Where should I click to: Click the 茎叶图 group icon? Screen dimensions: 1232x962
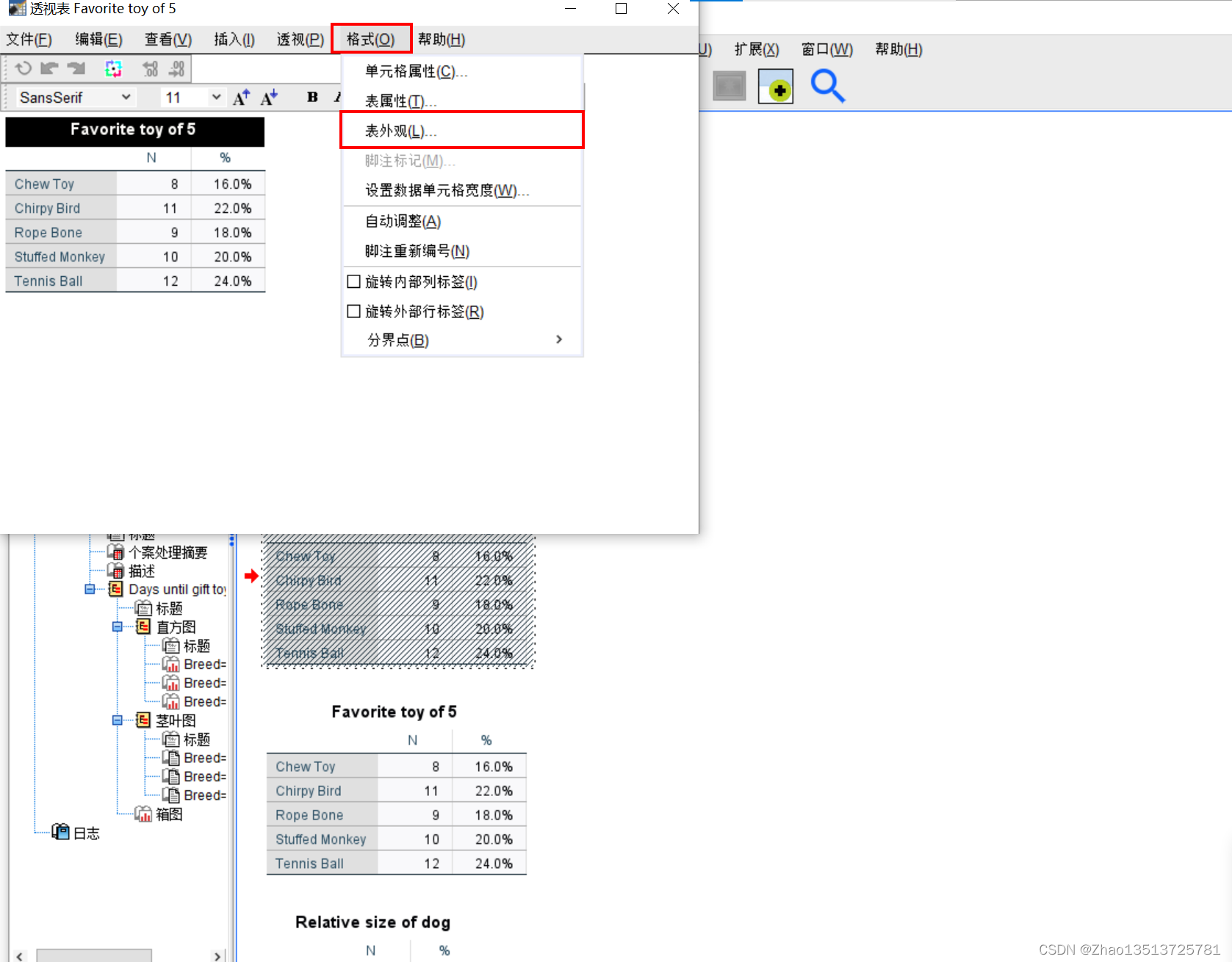pyautogui.click(x=143, y=720)
